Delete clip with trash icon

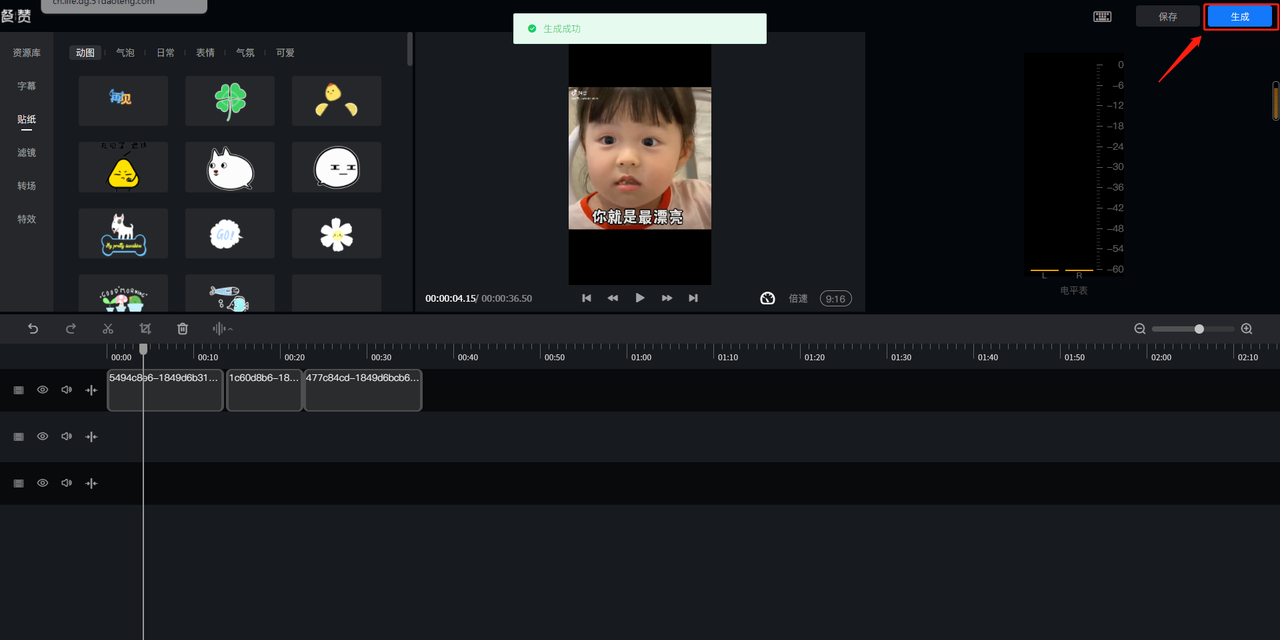pos(182,329)
